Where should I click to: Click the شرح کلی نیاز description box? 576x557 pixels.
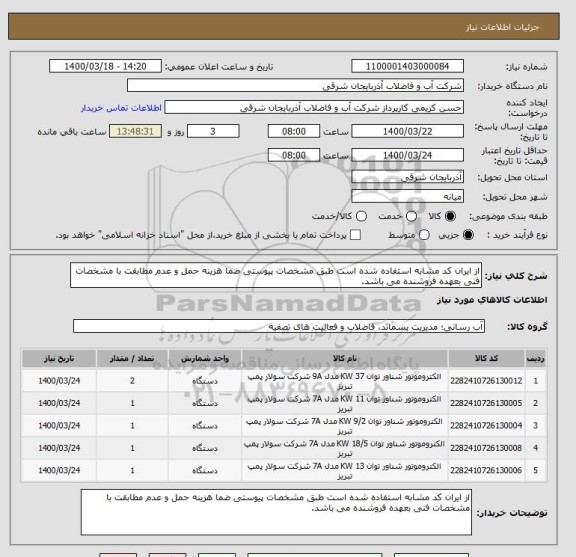click(x=276, y=275)
